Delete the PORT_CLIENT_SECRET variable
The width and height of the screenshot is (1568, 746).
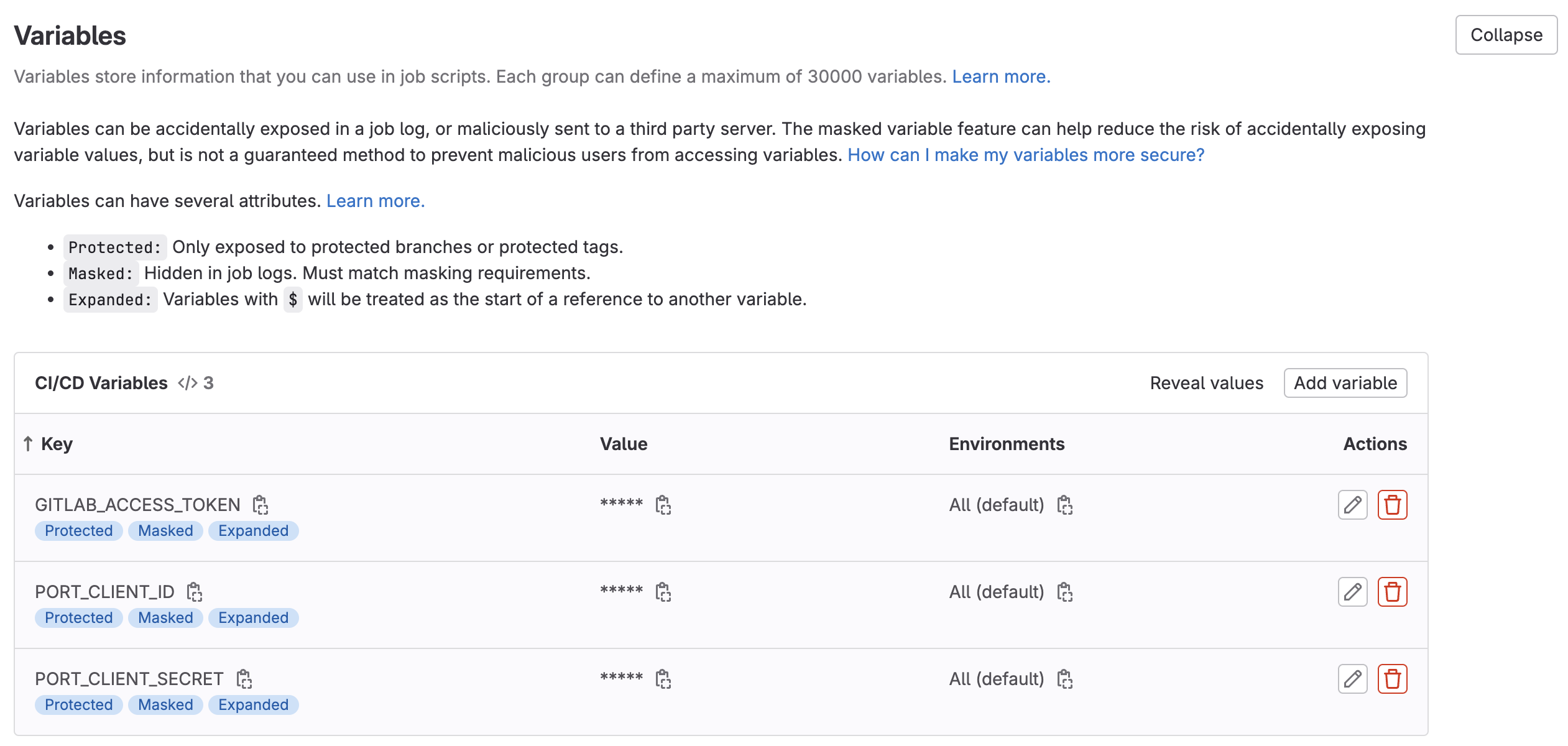1392,679
